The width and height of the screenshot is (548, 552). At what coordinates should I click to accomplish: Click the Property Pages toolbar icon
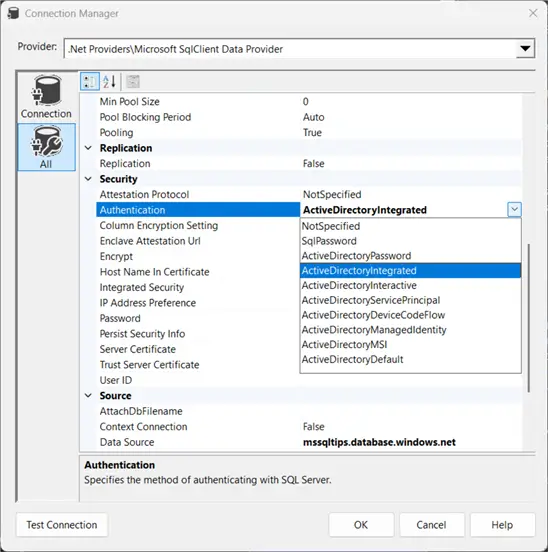coord(133,82)
